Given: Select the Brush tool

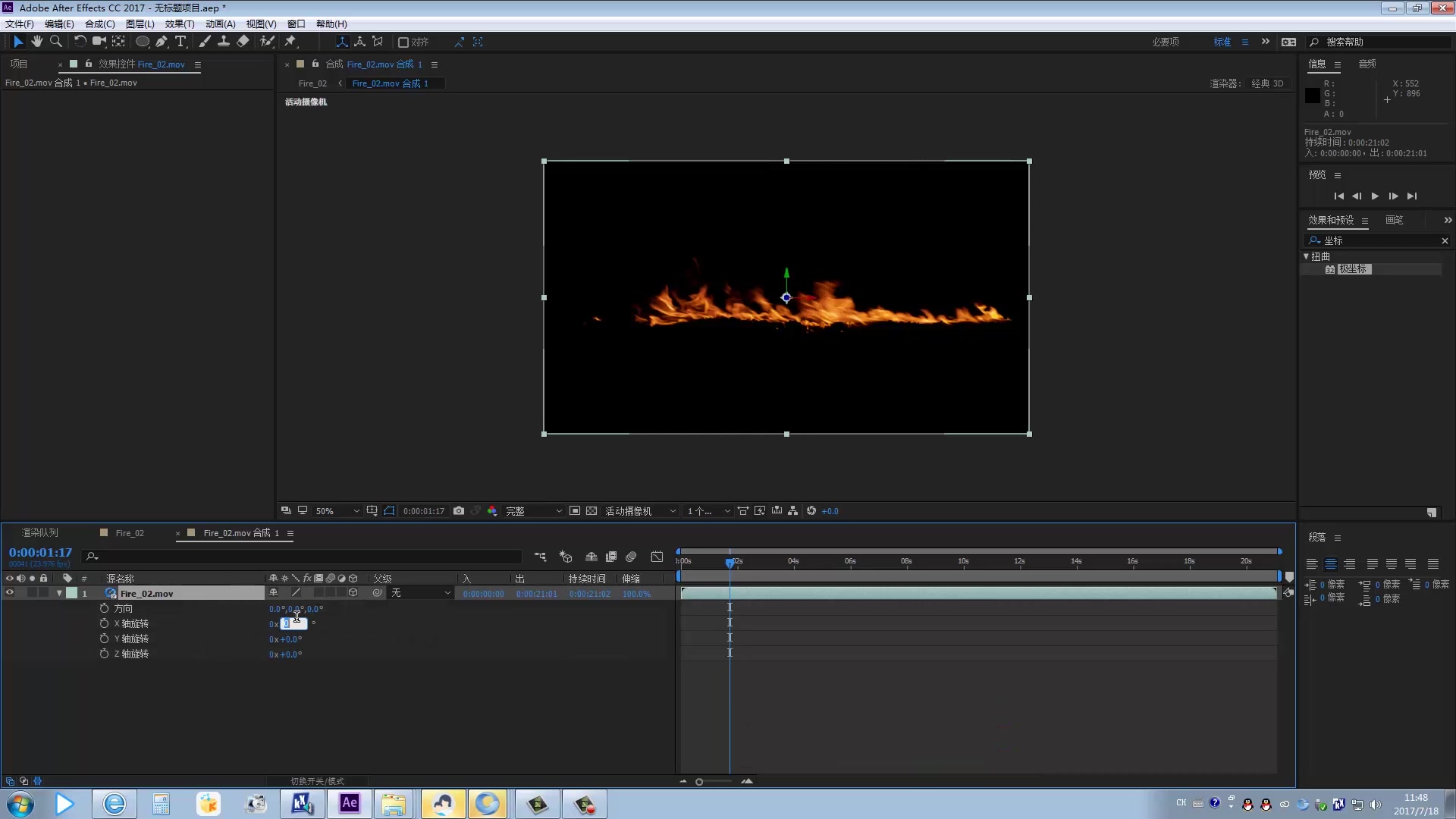Looking at the screenshot, I should (x=205, y=42).
